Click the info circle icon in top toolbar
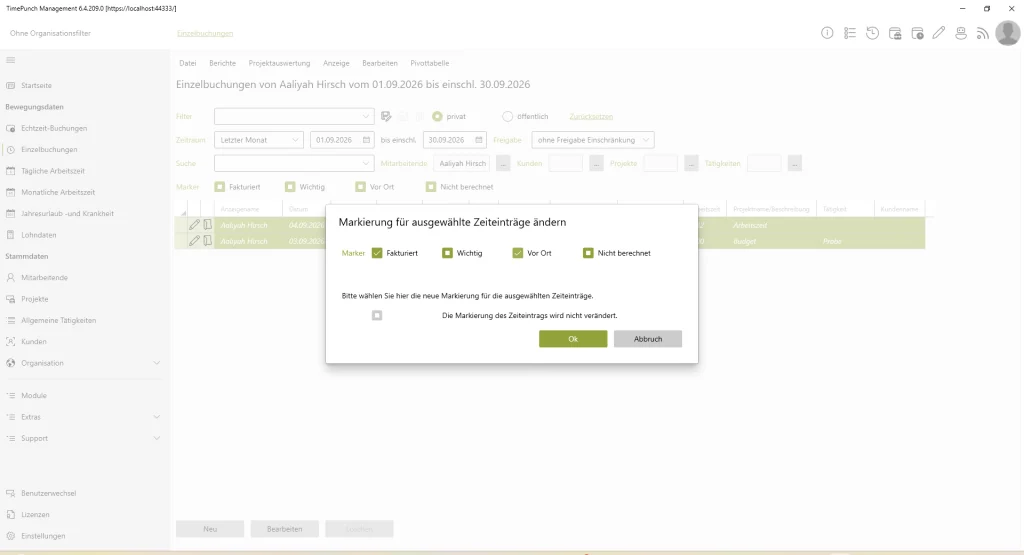Viewport: 1024px width, 555px height. [827, 33]
